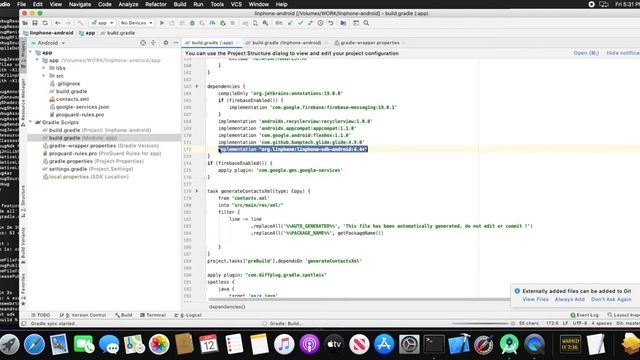The image size is (640, 360).
Task: Collapse the top-level app node
Action: point(31,53)
